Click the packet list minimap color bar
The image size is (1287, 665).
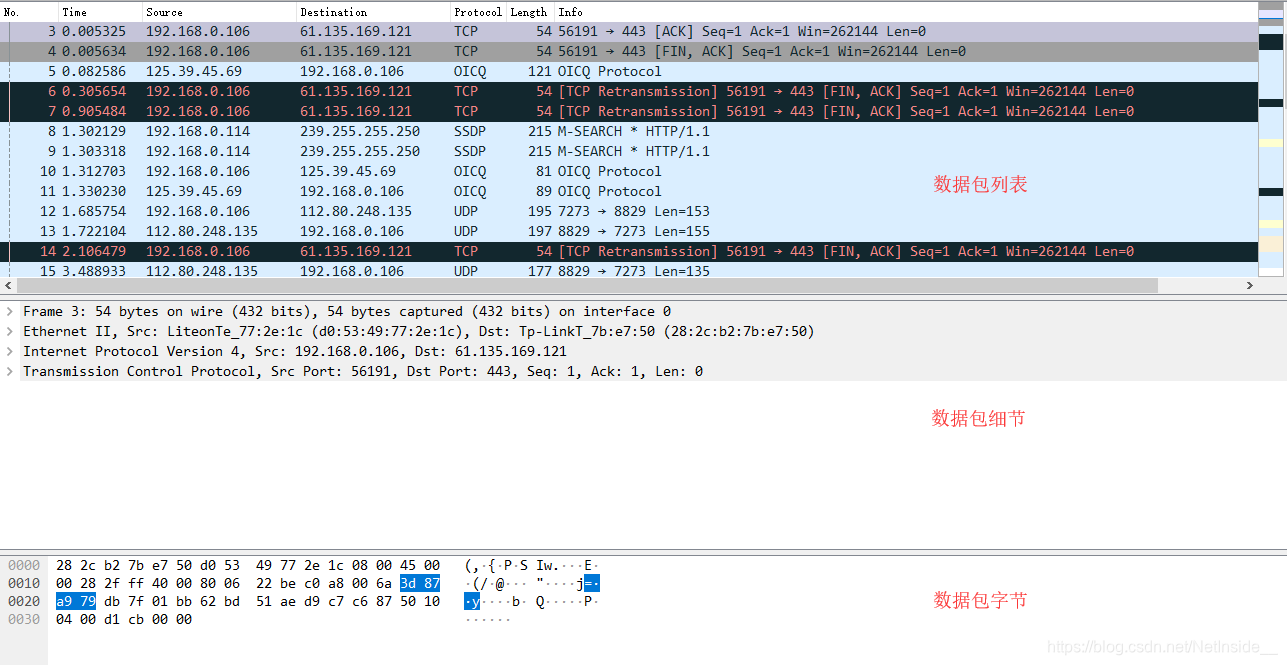(1271, 140)
